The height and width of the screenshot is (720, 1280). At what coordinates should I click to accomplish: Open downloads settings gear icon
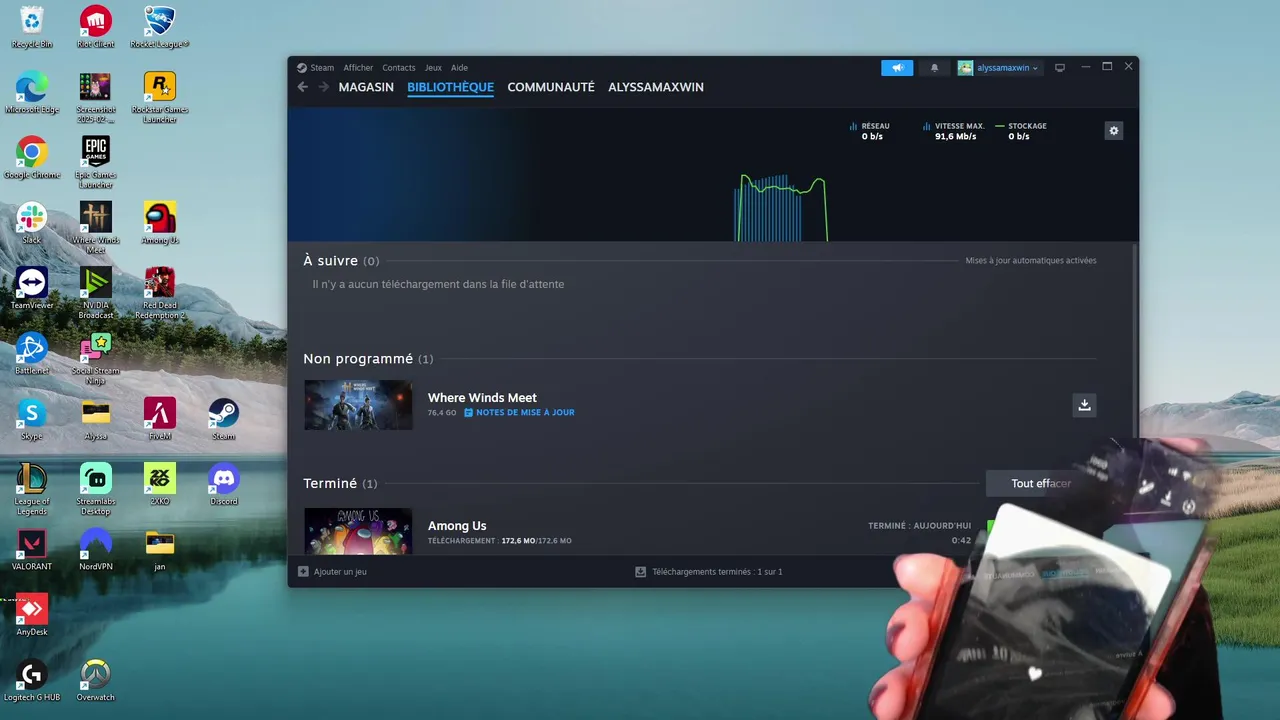click(1114, 131)
